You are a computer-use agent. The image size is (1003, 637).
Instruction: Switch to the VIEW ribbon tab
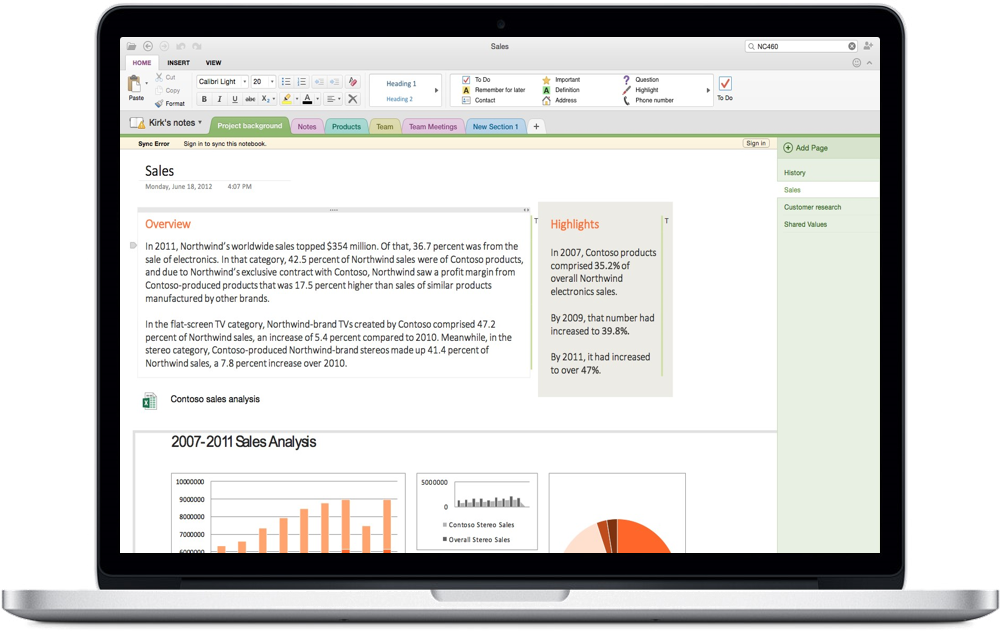[213, 63]
